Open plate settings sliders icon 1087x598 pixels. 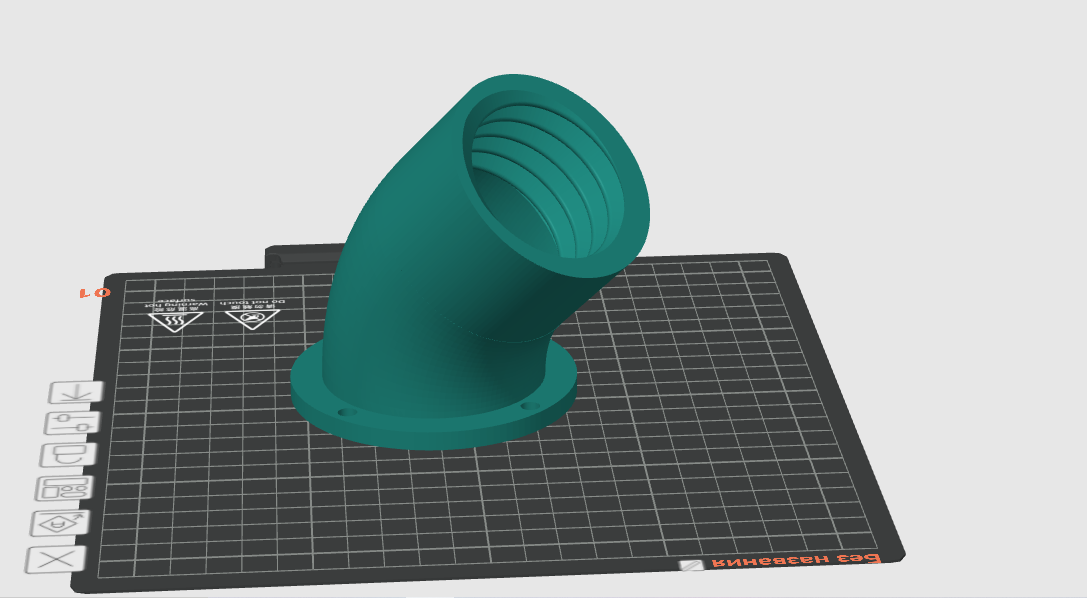tap(73, 423)
